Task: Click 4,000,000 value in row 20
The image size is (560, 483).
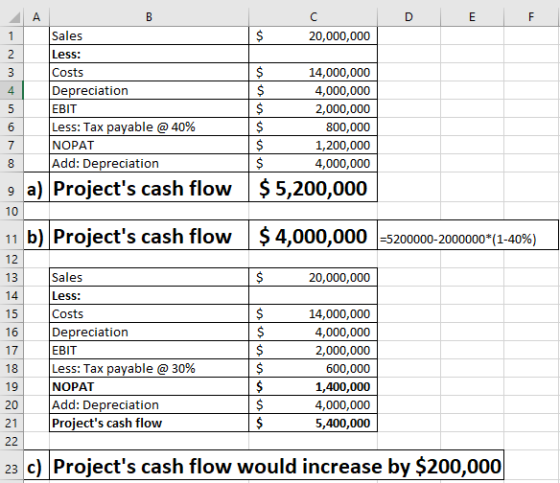Action: (313, 405)
